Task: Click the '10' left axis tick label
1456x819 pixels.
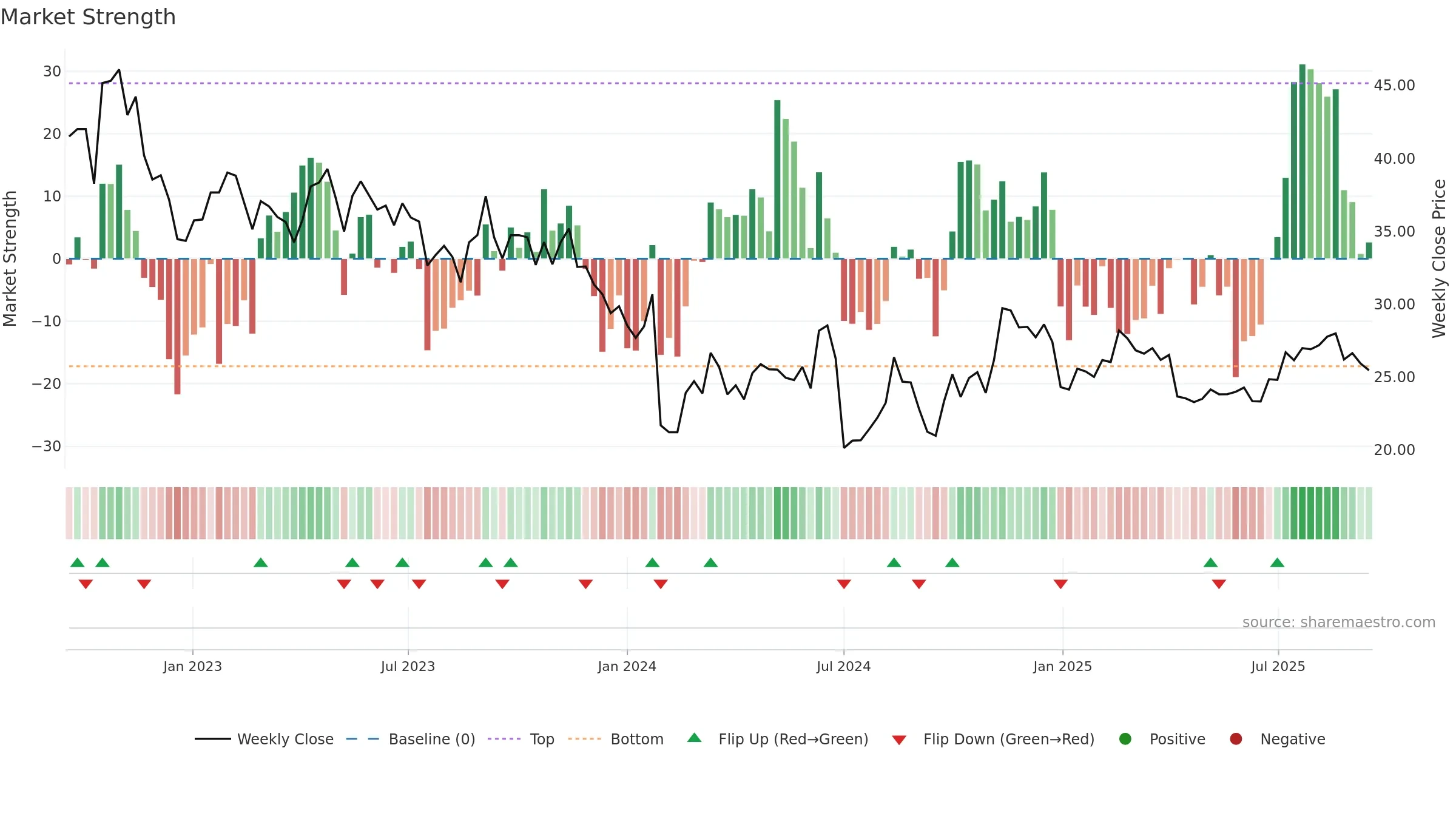Action: click(x=52, y=197)
